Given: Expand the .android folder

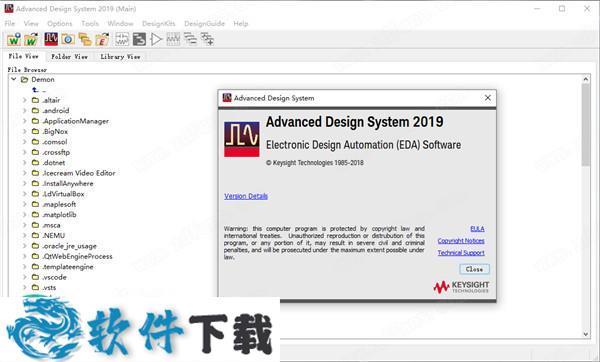Looking at the screenshot, I should pos(25,111).
